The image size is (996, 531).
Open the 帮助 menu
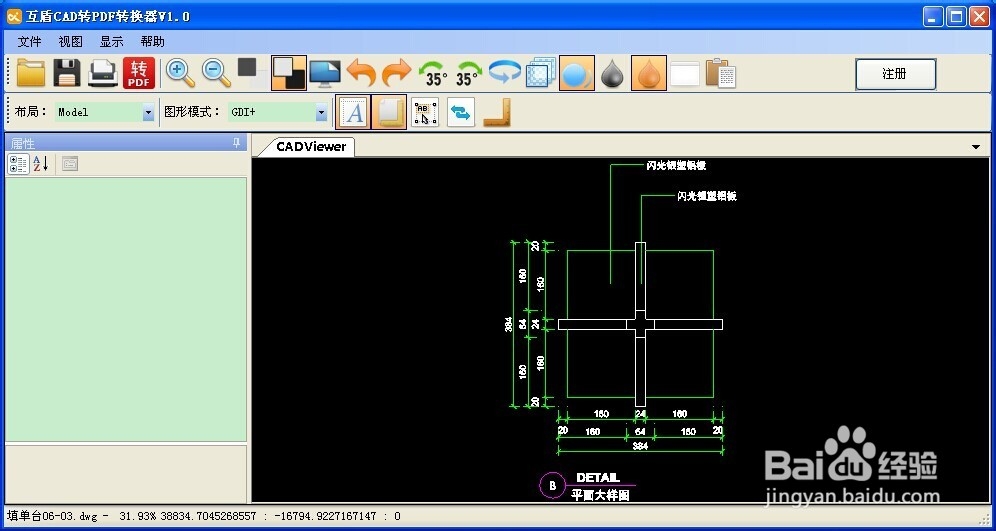click(x=152, y=42)
